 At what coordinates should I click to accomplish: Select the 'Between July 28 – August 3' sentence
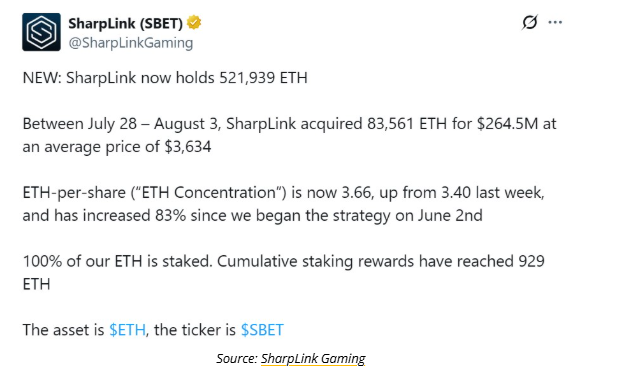(289, 135)
